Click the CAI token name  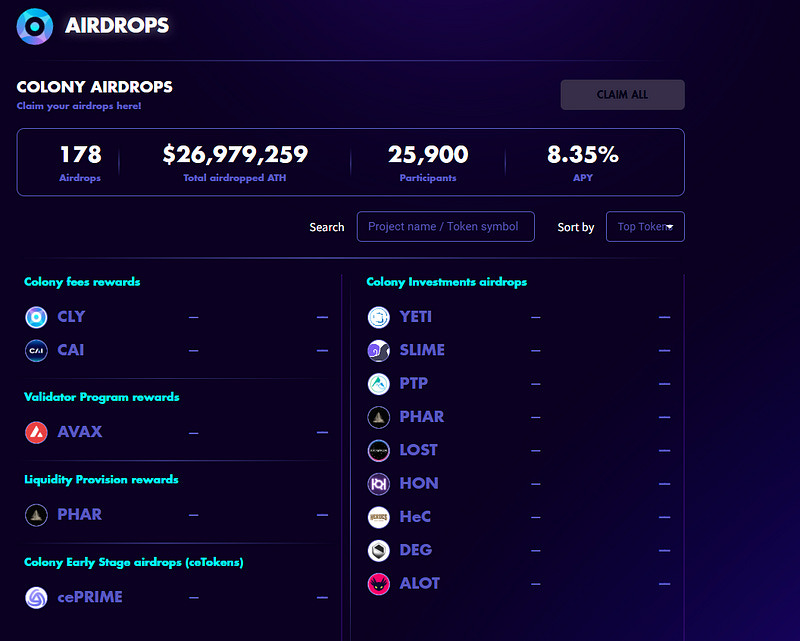[70, 350]
